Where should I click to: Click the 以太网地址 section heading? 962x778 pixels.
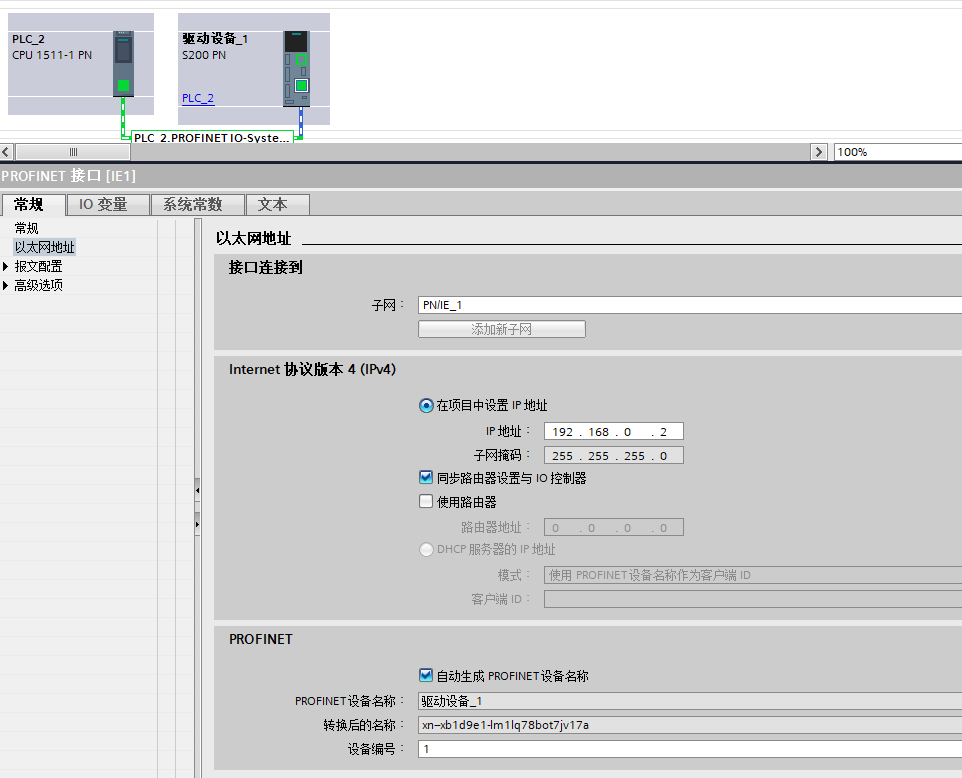pos(253,239)
